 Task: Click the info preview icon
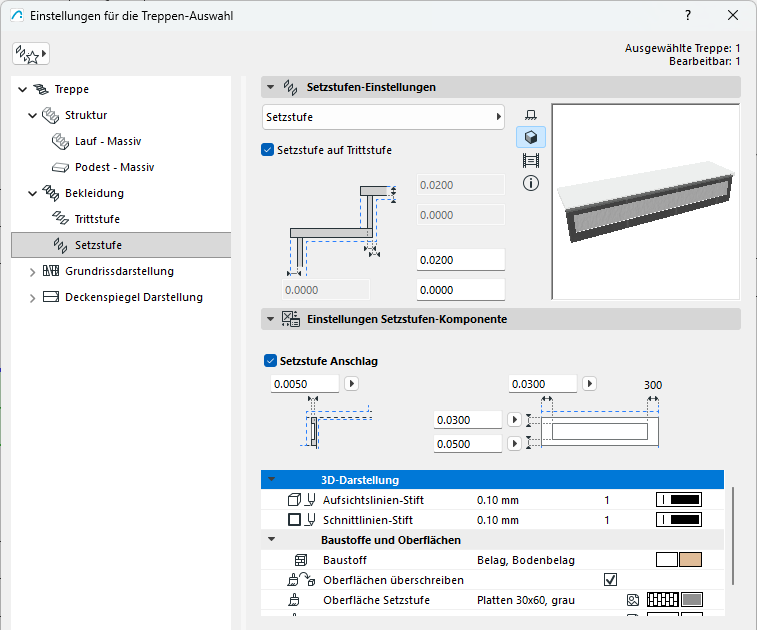tap(531, 183)
